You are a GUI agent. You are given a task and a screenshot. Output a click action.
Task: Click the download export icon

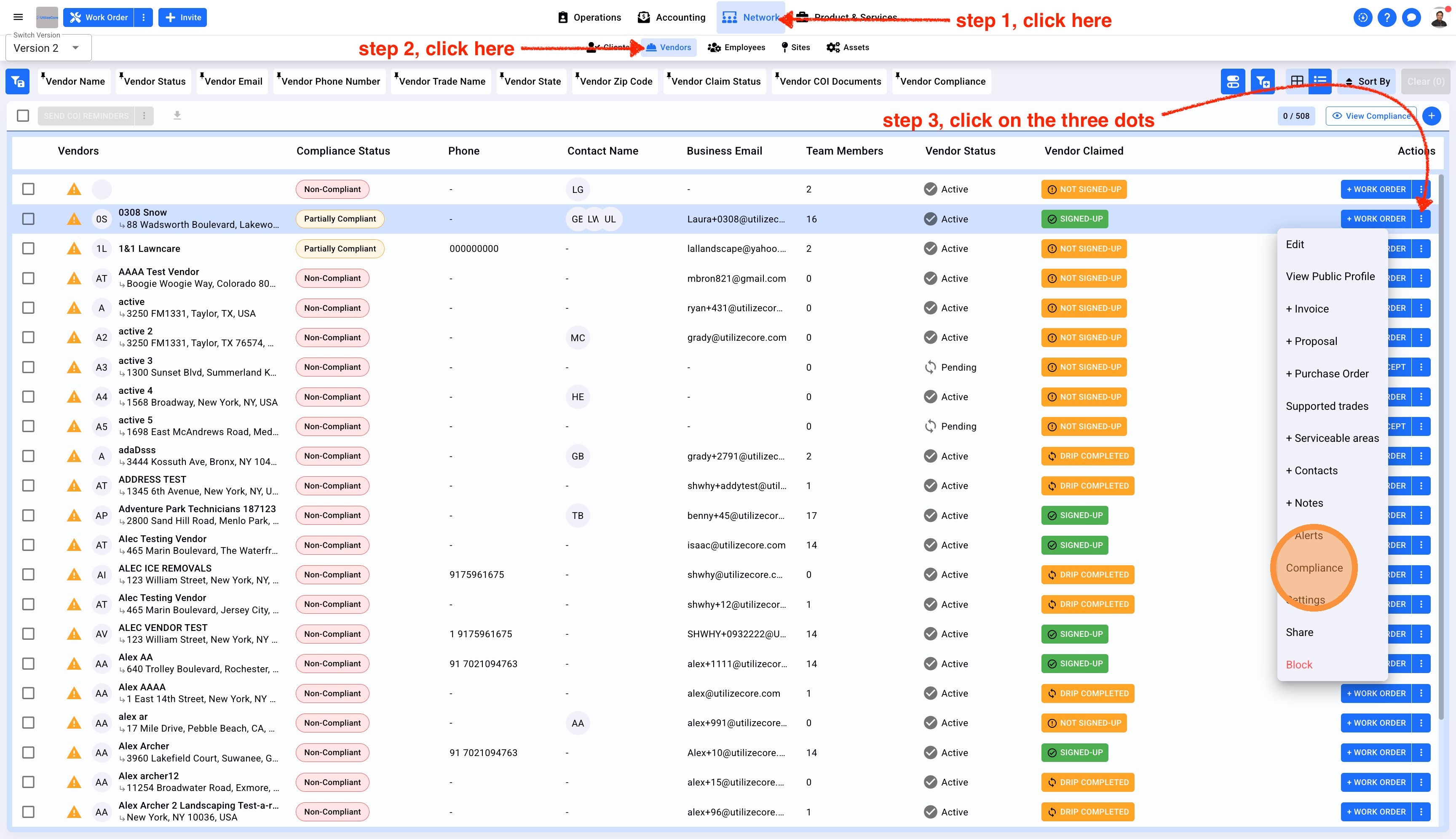point(177,116)
